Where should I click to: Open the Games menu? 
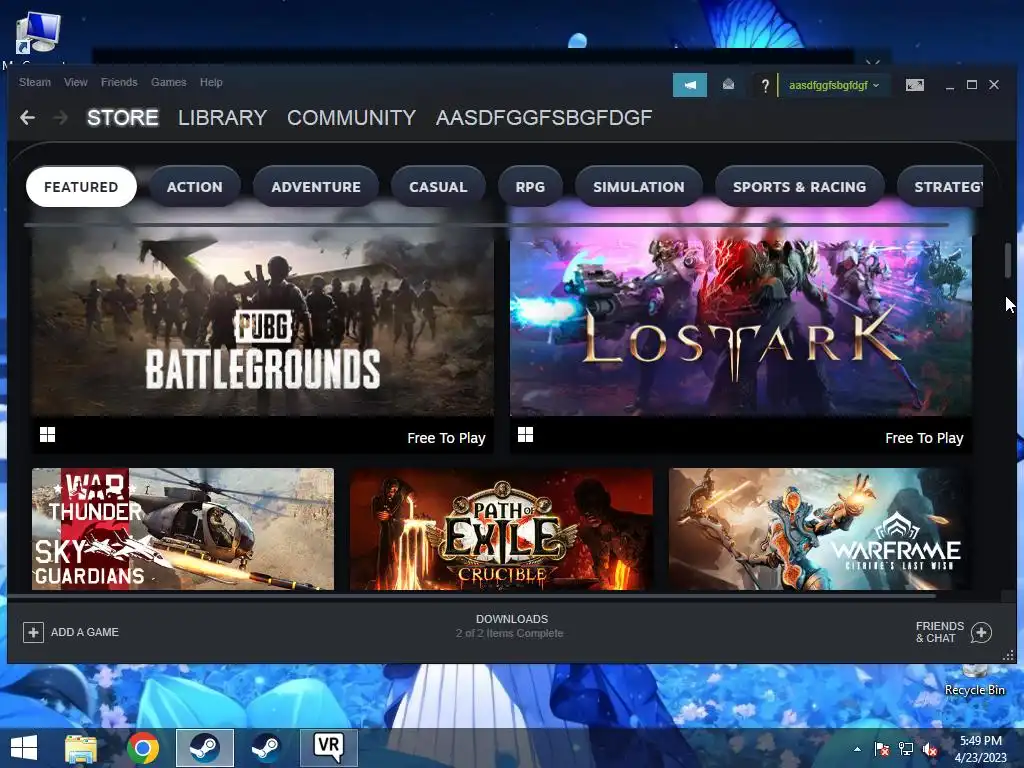(x=168, y=82)
